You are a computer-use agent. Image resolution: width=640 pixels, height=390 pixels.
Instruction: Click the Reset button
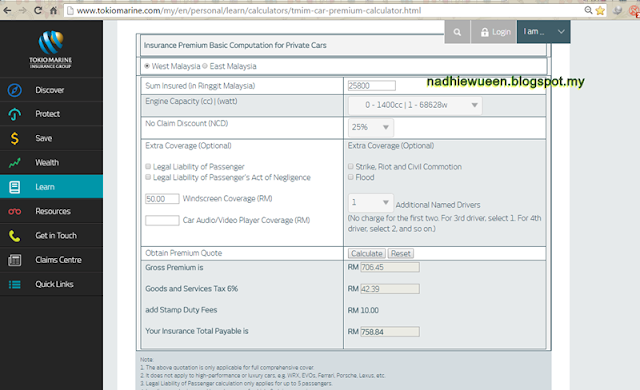(x=400, y=253)
